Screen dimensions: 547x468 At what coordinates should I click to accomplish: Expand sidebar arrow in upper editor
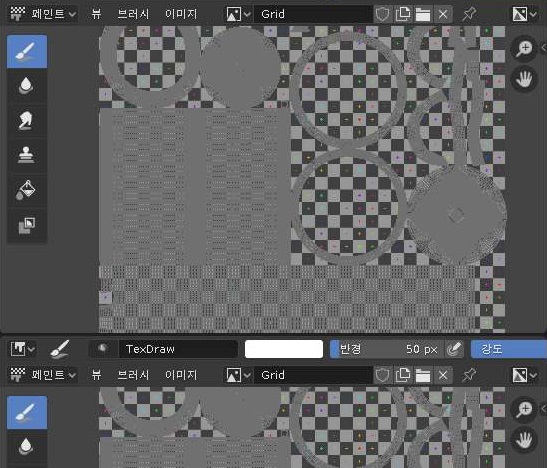(544, 47)
